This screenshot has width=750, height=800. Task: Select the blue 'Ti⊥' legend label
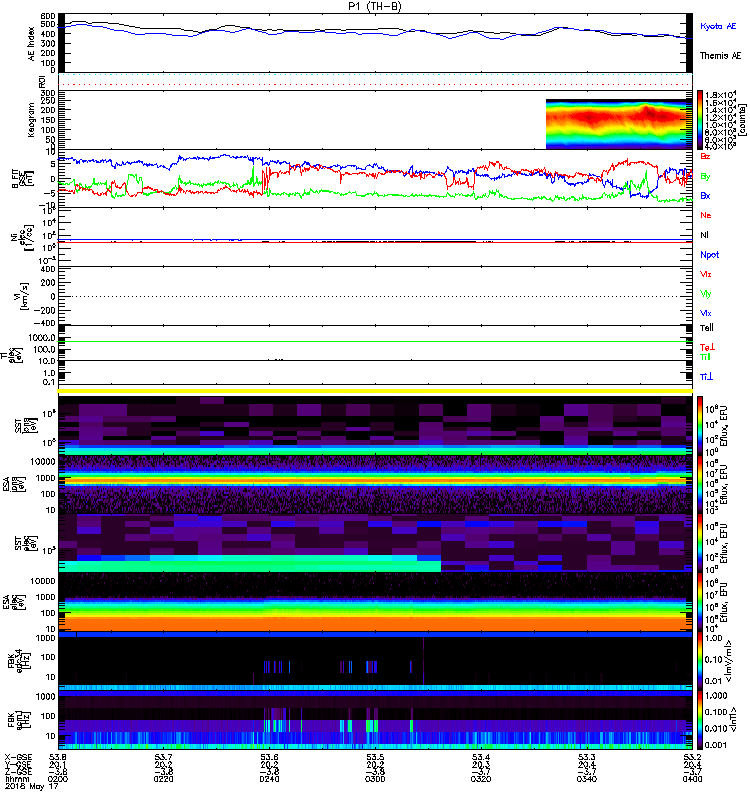(x=706, y=377)
